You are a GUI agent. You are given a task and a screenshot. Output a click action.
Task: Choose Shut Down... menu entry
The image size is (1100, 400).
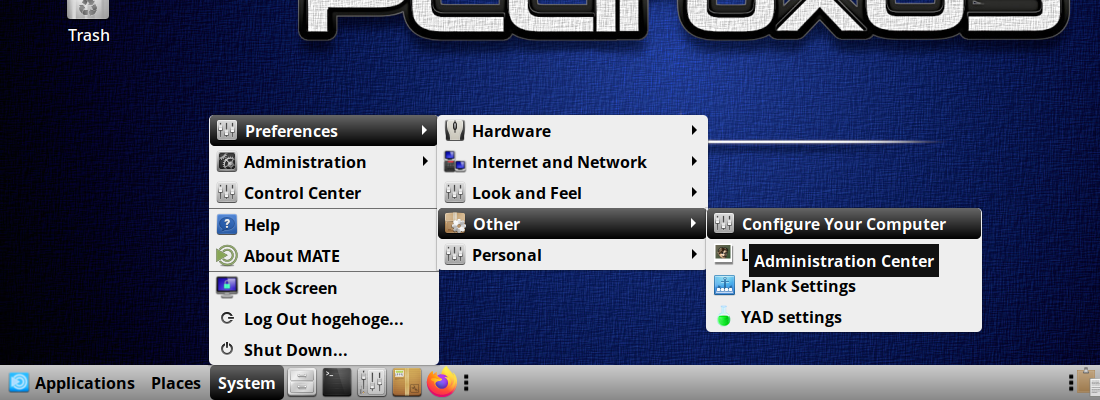click(323, 349)
